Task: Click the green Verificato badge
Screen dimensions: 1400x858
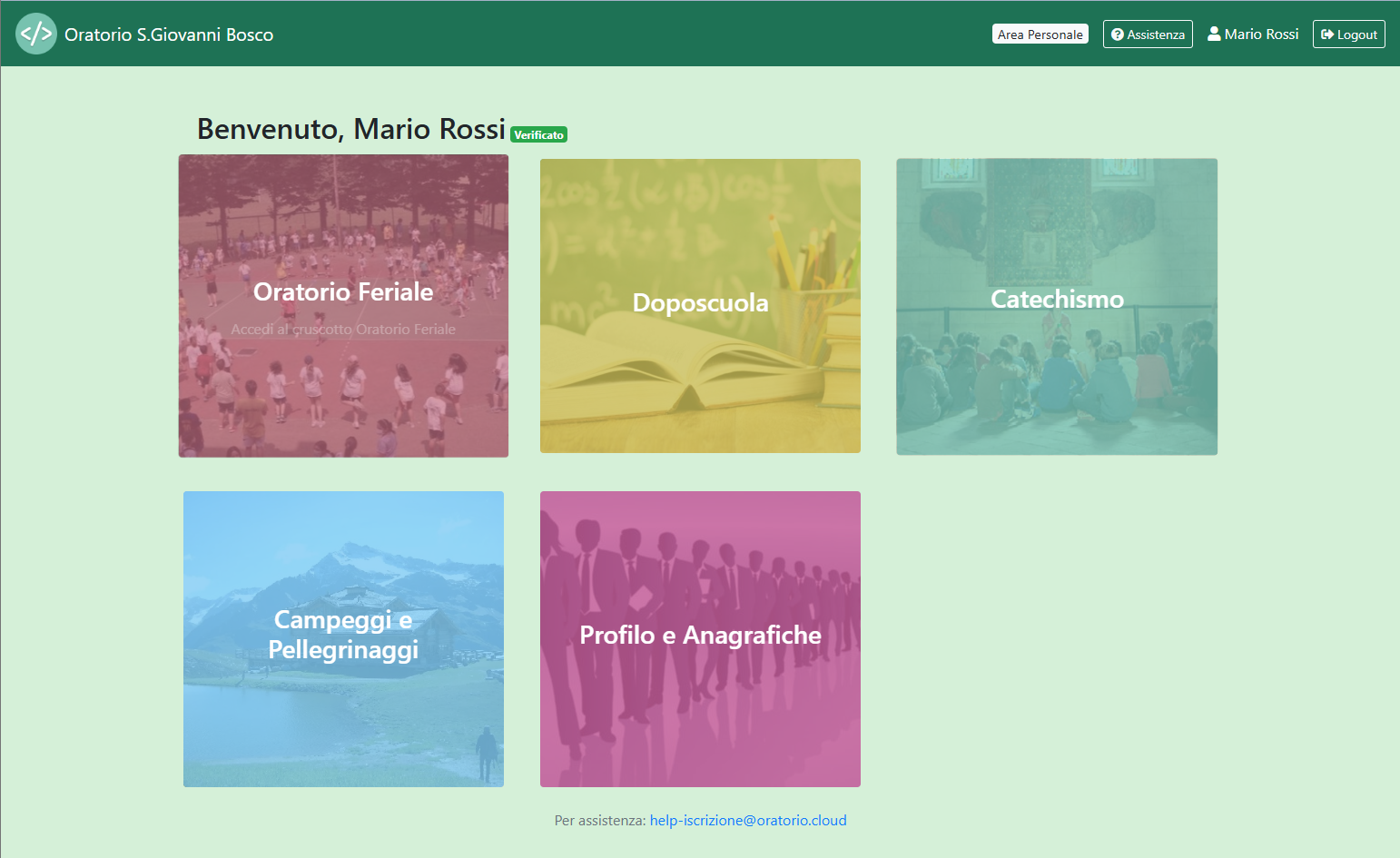Action: [538, 133]
